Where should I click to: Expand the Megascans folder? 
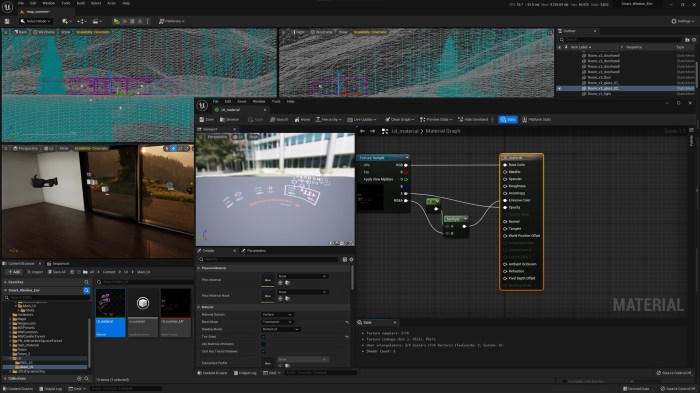(10, 323)
